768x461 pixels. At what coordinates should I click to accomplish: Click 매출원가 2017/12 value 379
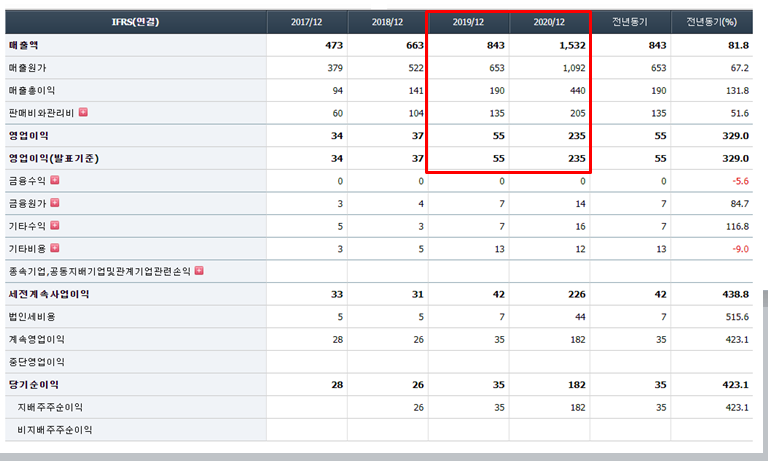point(336,68)
